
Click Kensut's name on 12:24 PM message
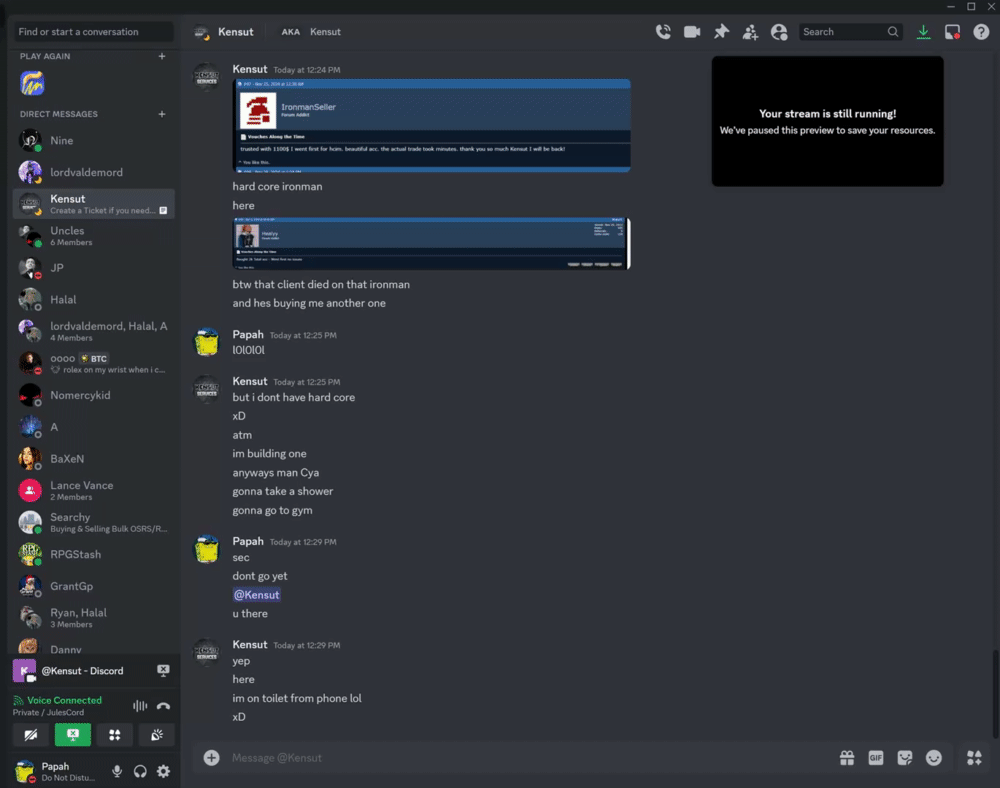[x=250, y=69]
